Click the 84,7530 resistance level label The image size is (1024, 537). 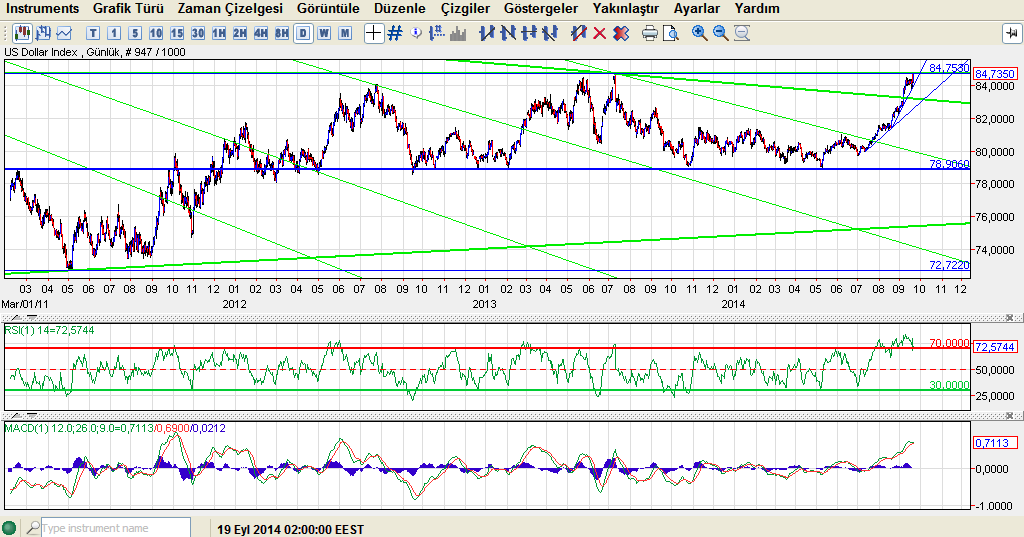[x=949, y=68]
